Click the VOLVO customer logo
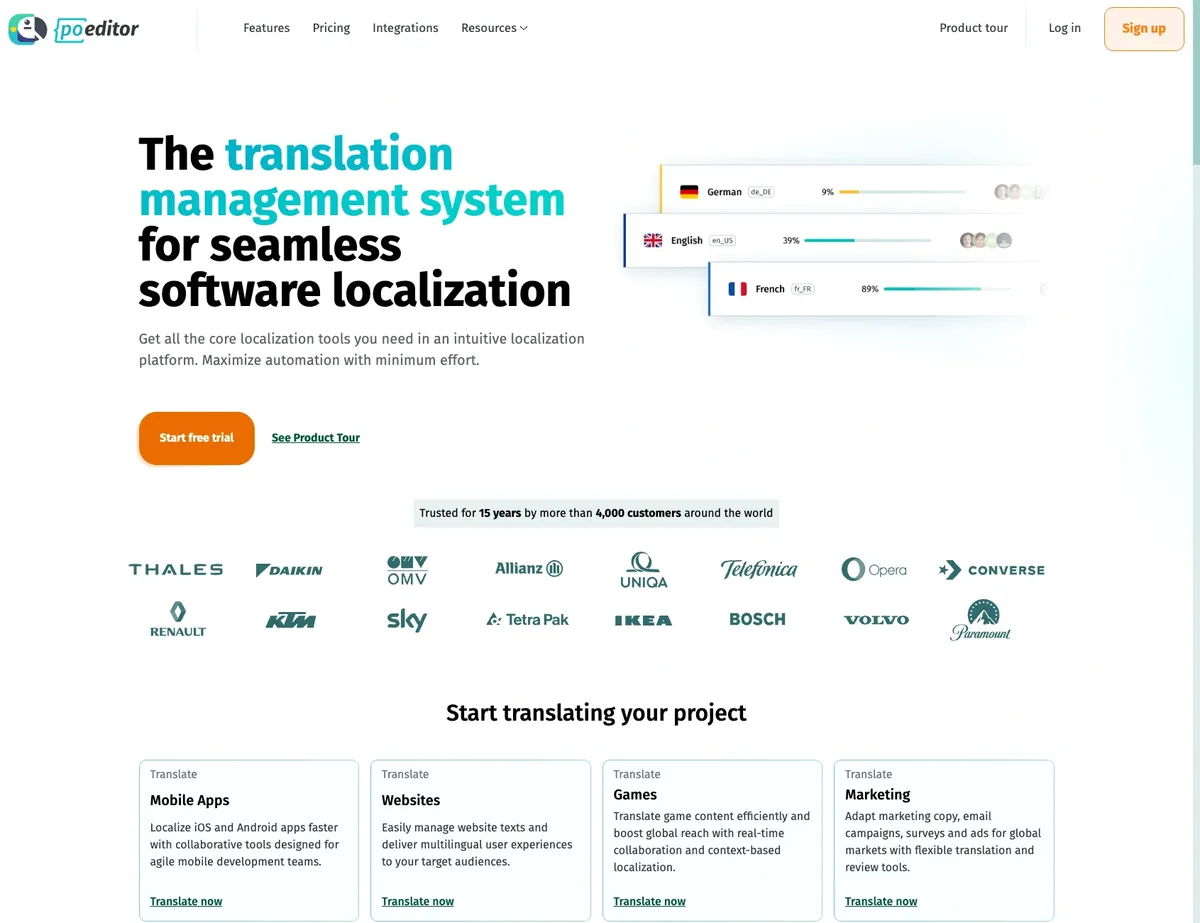The width and height of the screenshot is (1200, 923). click(876, 620)
